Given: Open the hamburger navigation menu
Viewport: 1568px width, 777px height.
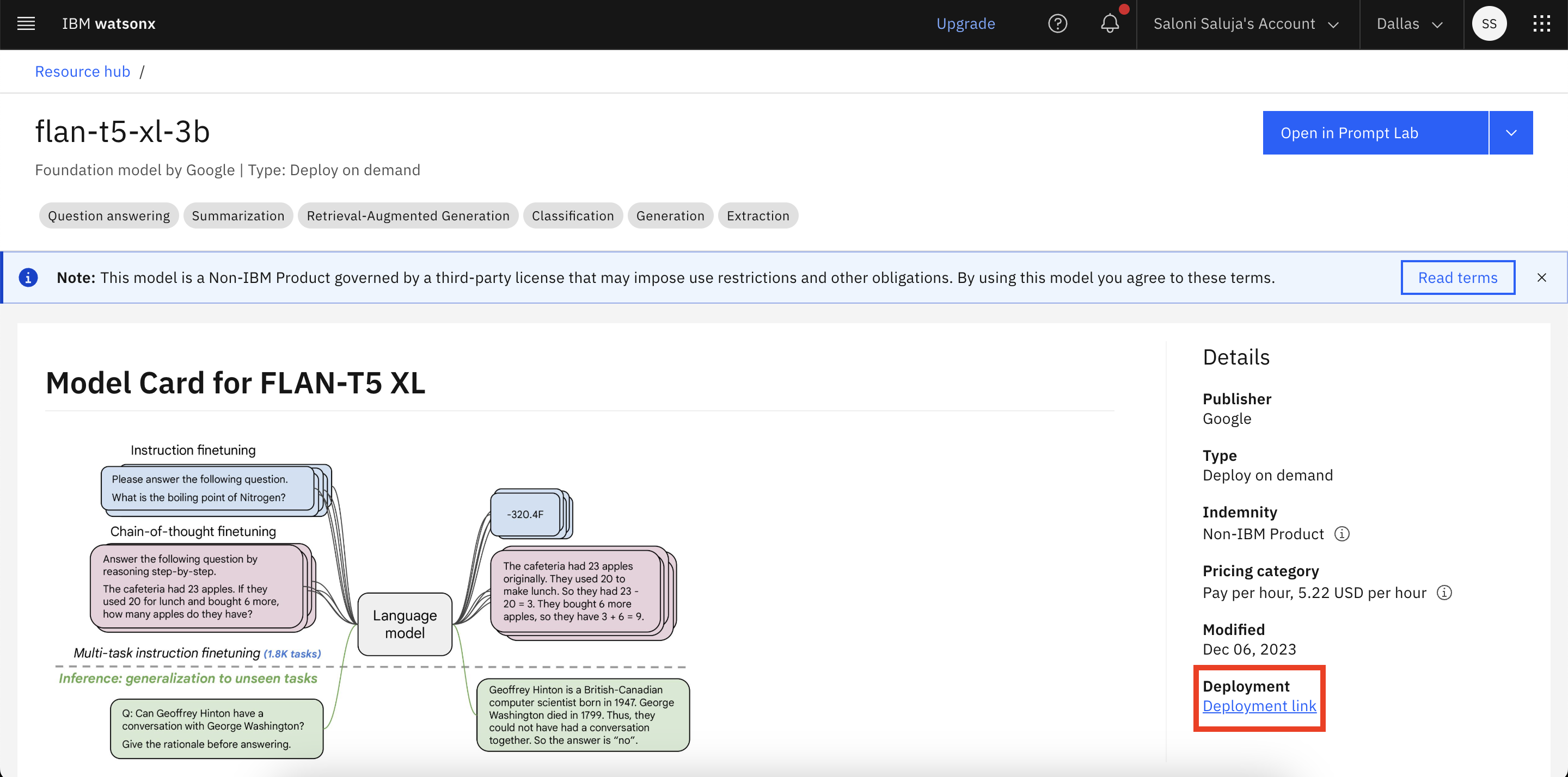Looking at the screenshot, I should tap(26, 24).
